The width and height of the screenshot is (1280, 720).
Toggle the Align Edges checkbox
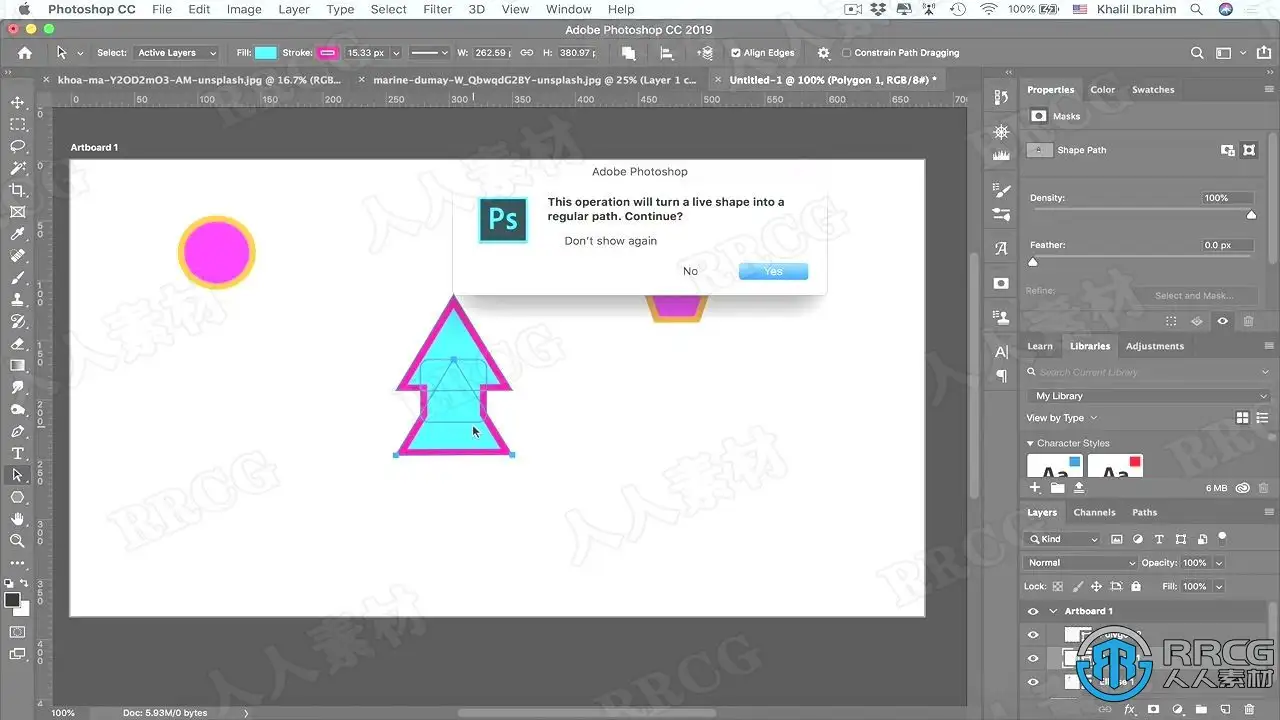[x=736, y=53]
